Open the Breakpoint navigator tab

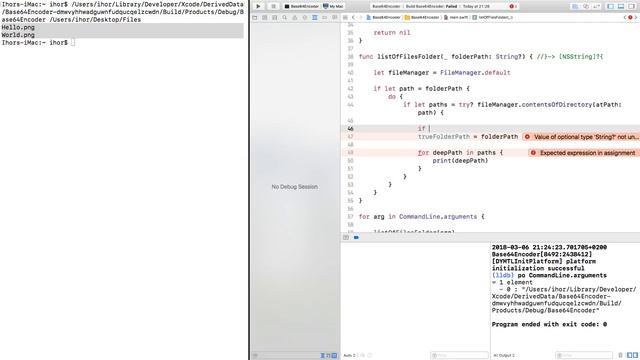tap(324, 18)
